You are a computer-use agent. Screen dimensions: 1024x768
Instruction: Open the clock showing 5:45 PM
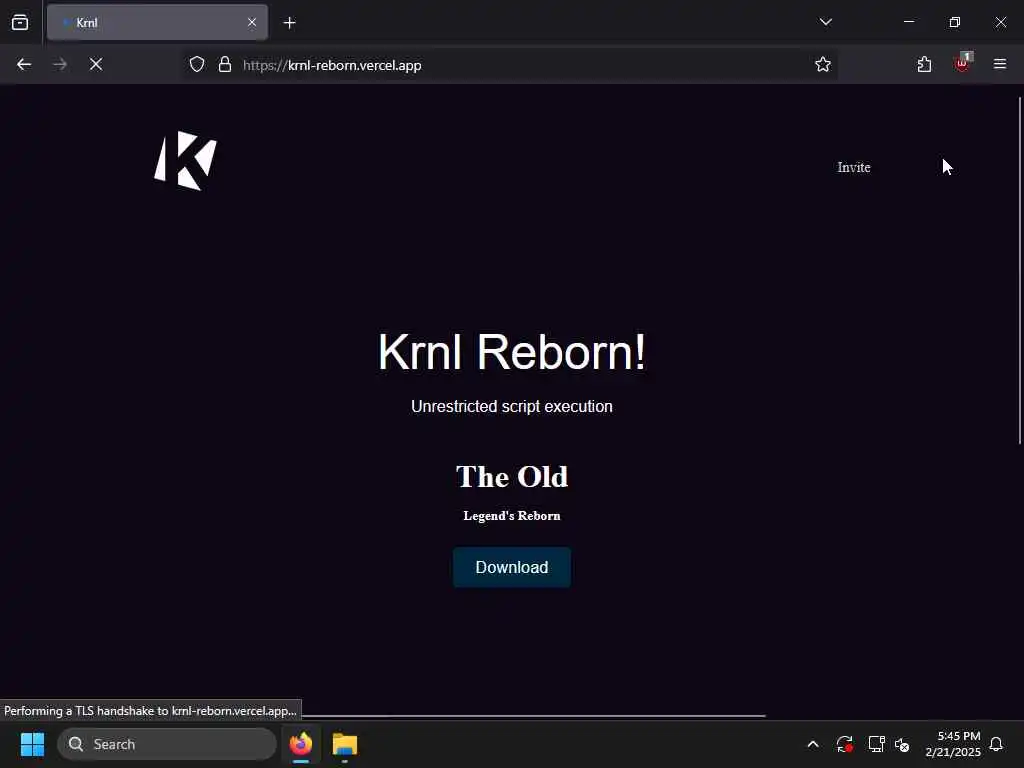pos(953,744)
